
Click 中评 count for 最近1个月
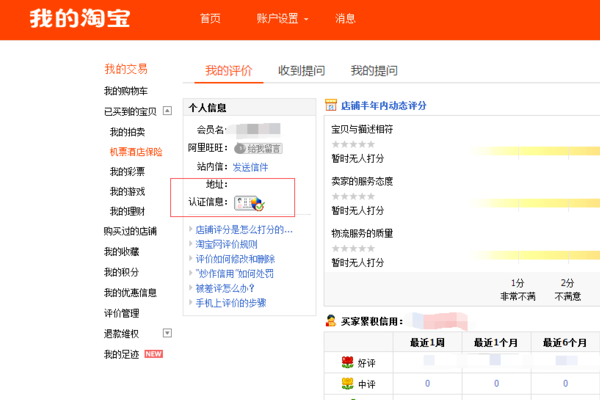[x=496, y=383]
